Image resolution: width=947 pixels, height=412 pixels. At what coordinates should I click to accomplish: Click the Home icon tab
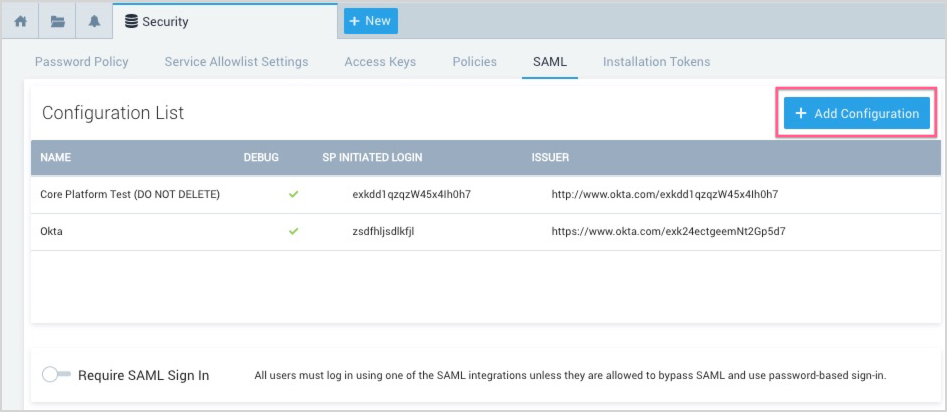(20, 21)
